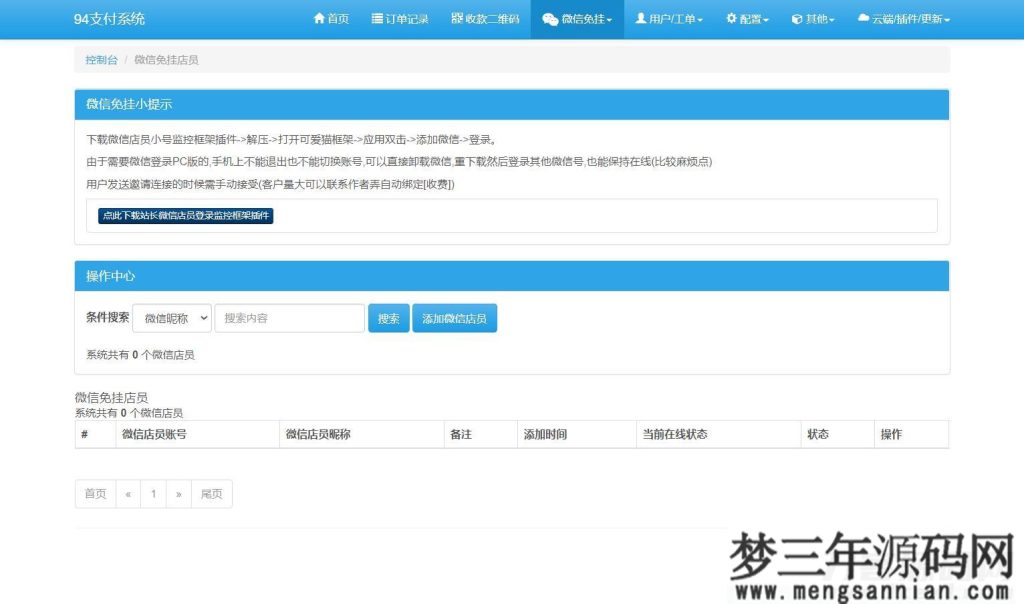
Task: Download the WeChat monitoring framework plugin
Action: (x=184, y=215)
